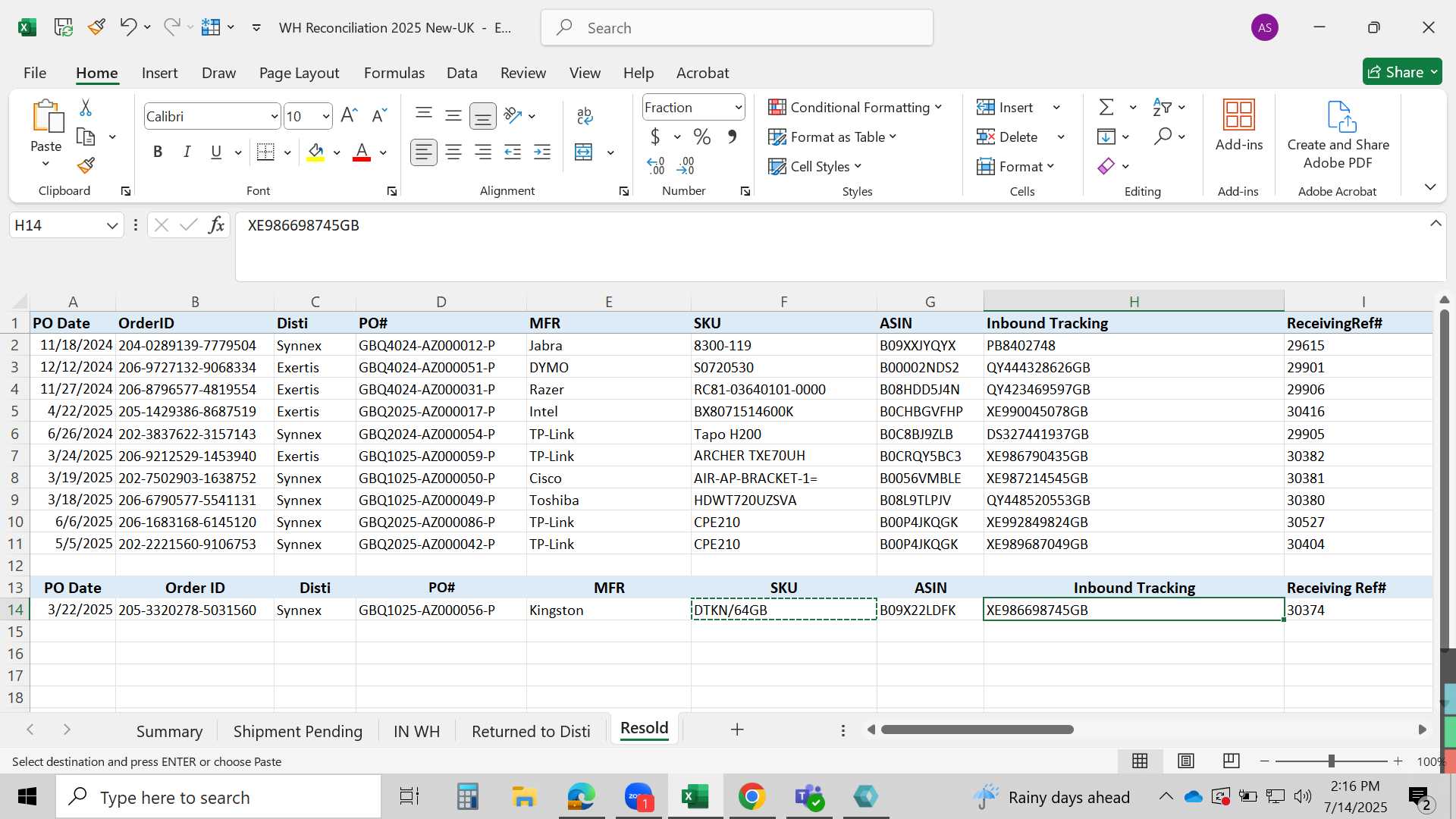Toggle Align Right horizontal alignment
The height and width of the screenshot is (819, 1456).
[x=482, y=152]
